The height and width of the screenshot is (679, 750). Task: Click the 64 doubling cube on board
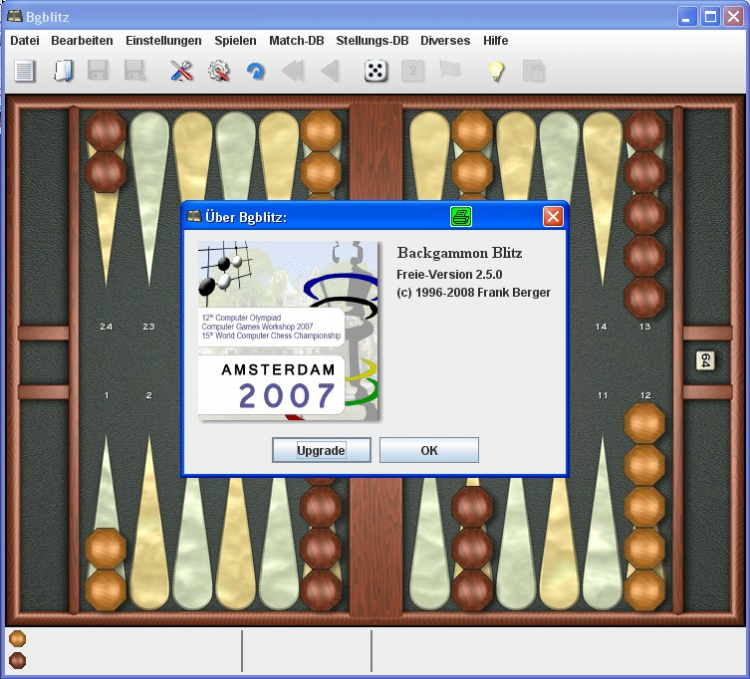704,361
